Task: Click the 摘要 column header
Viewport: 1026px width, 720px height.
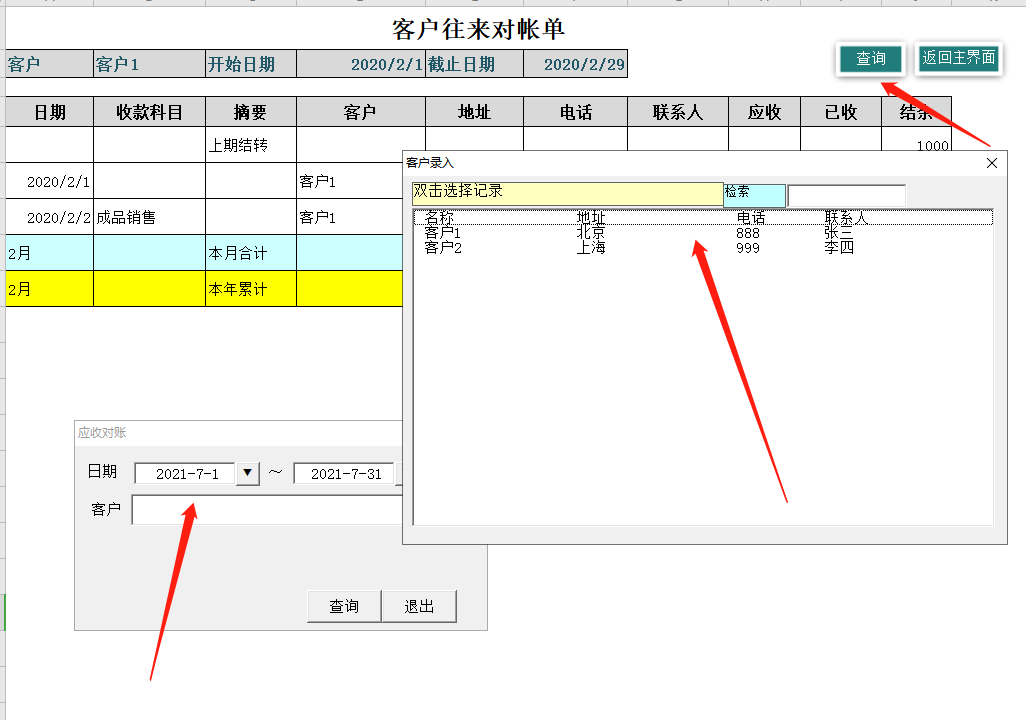Action: 251,112
